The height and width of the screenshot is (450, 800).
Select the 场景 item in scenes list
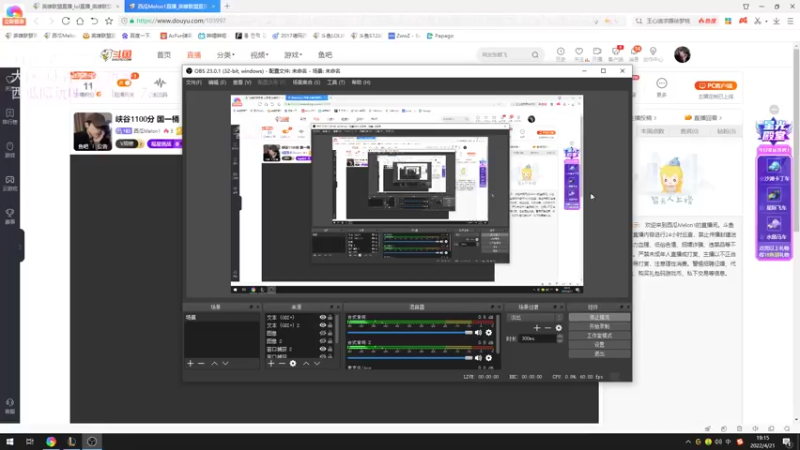[221, 317]
